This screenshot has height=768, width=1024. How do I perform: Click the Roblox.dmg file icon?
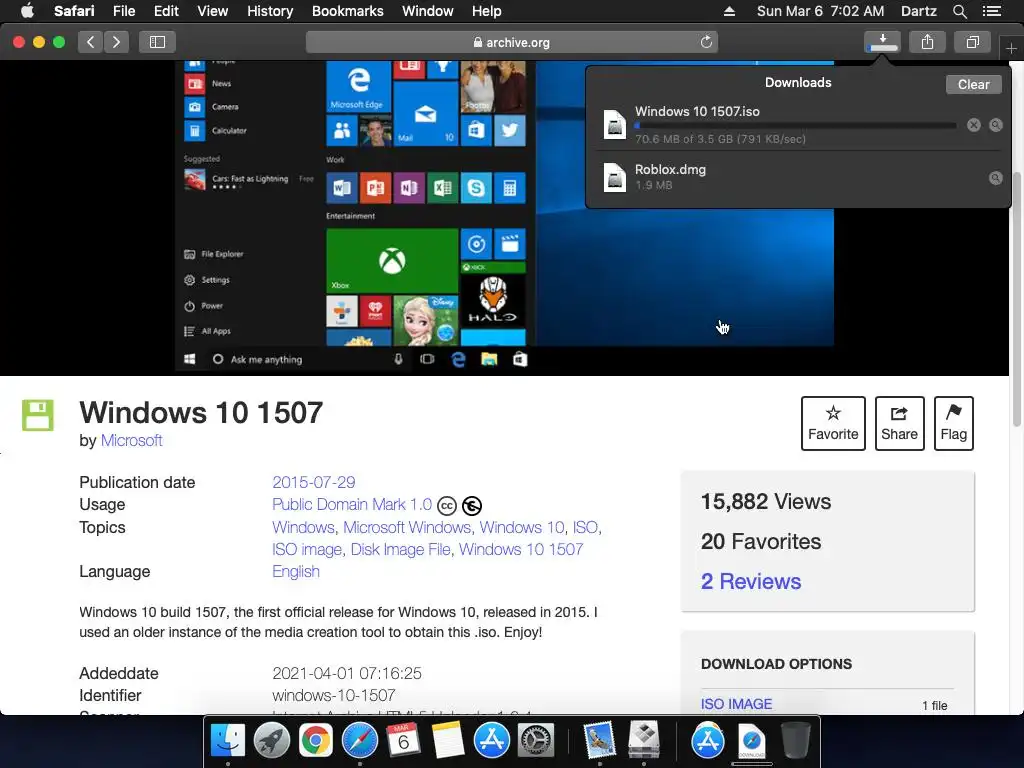click(x=615, y=177)
